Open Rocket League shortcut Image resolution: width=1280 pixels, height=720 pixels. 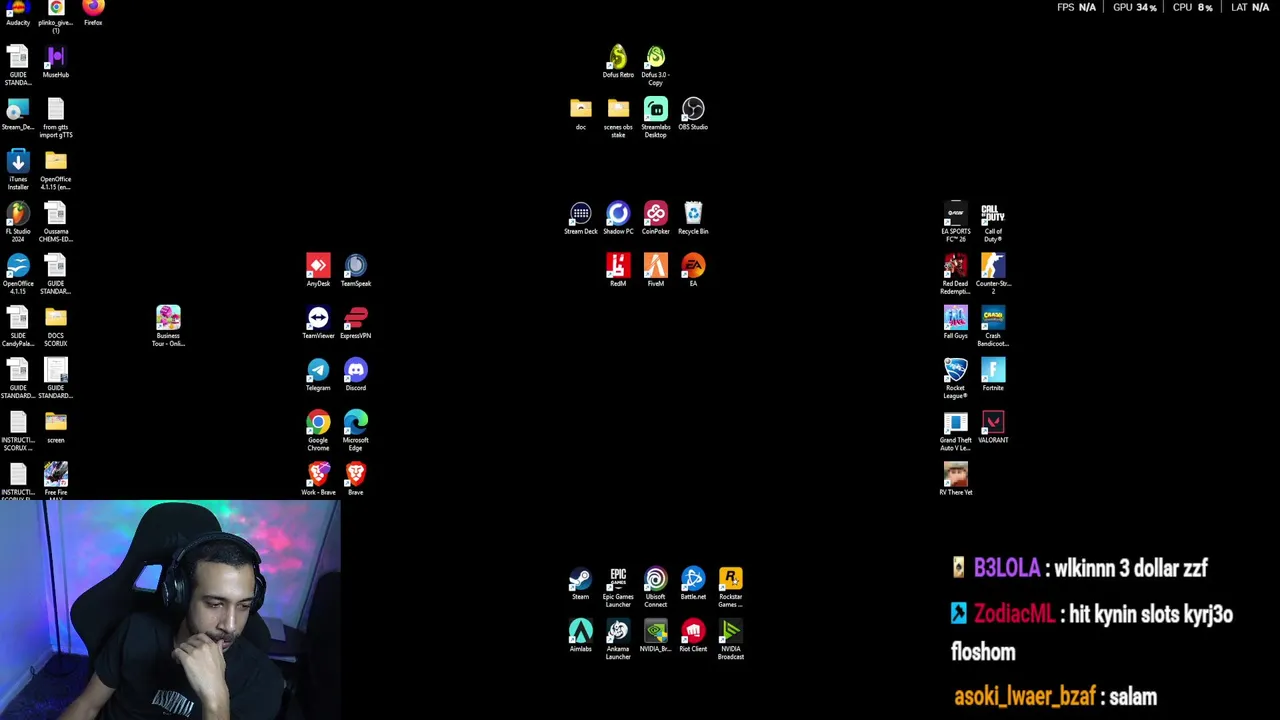[x=956, y=379]
